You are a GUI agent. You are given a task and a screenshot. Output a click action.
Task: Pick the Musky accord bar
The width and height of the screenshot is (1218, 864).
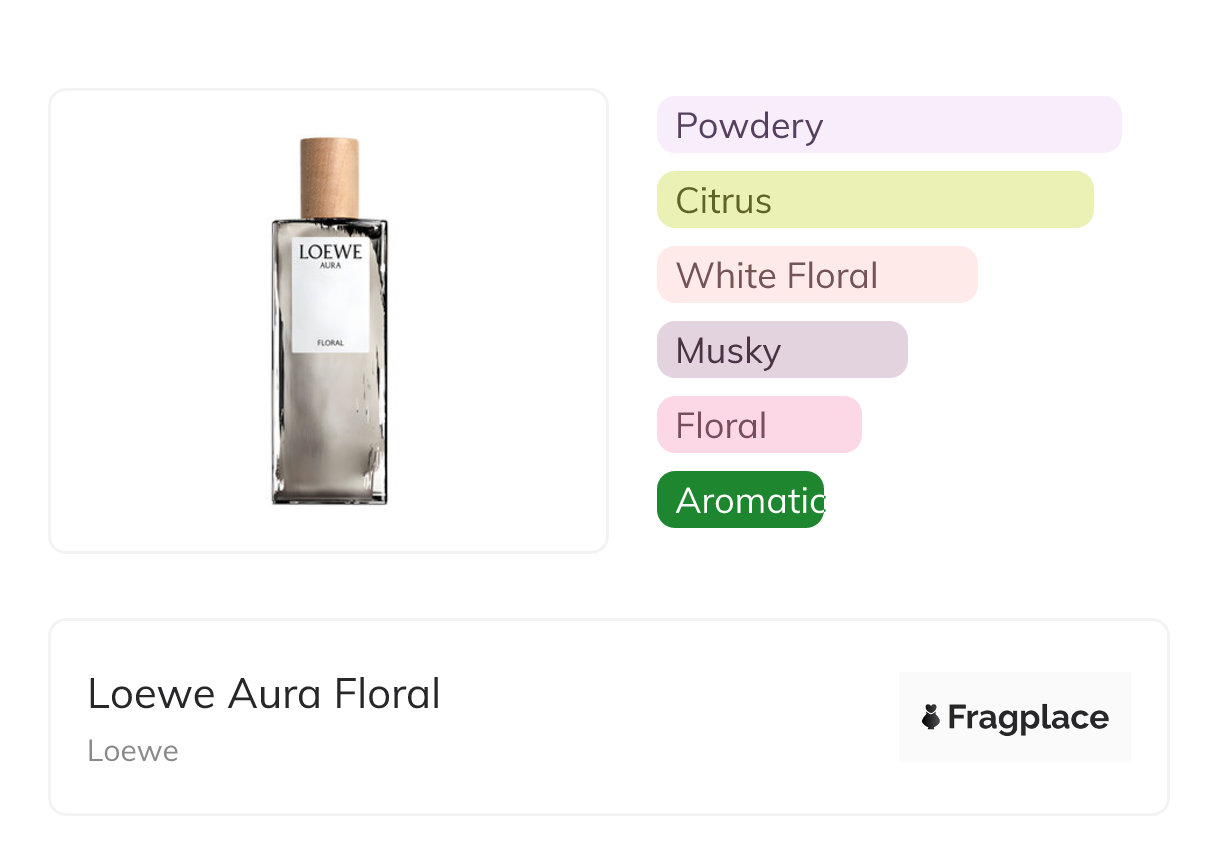click(781, 350)
